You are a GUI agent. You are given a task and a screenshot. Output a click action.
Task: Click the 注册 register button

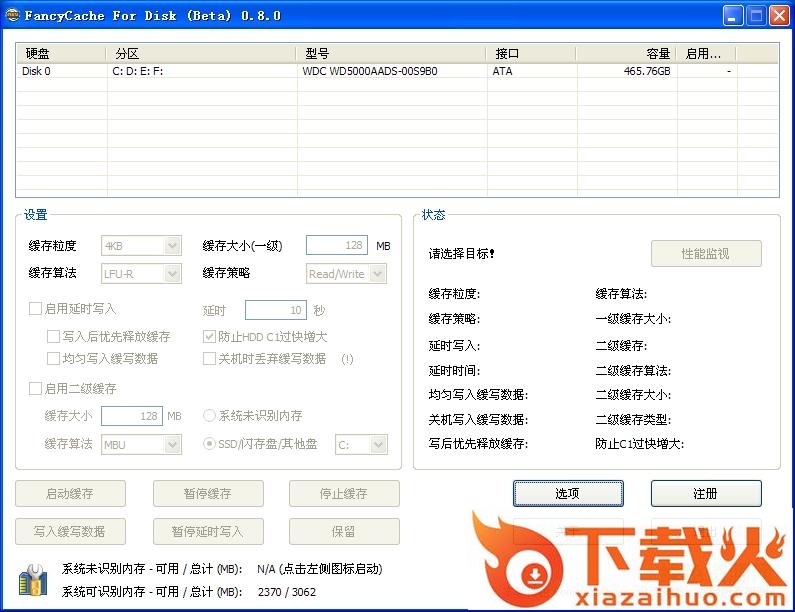tap(706, 493)
